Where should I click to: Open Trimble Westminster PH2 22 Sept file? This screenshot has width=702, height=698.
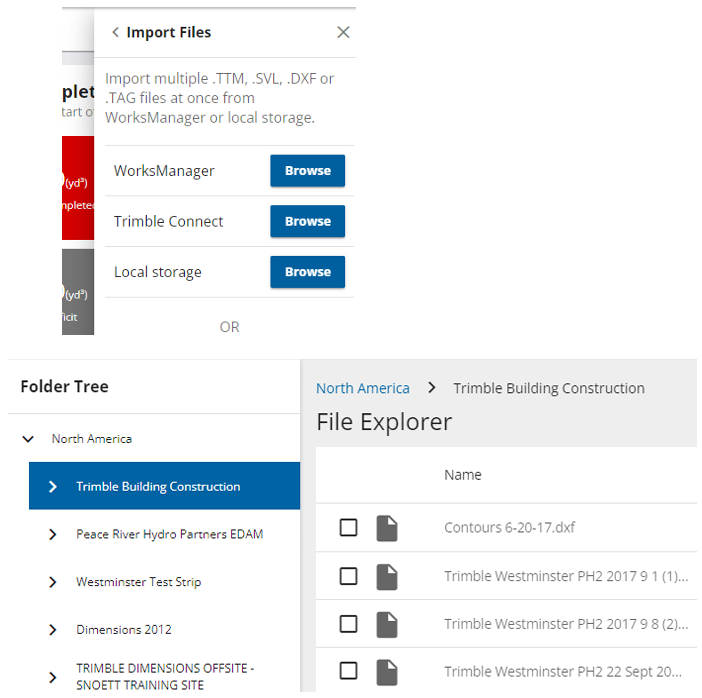563,672
